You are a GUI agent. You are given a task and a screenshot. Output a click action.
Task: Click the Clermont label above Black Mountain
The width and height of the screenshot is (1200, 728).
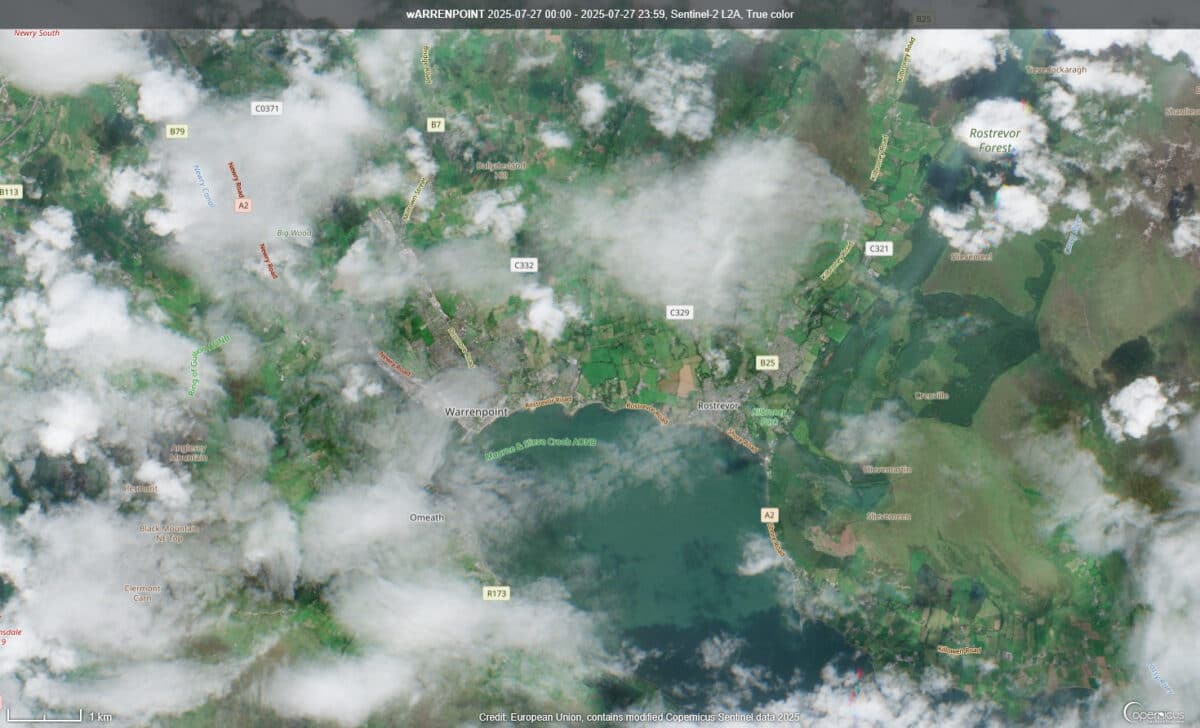point(140,489)
